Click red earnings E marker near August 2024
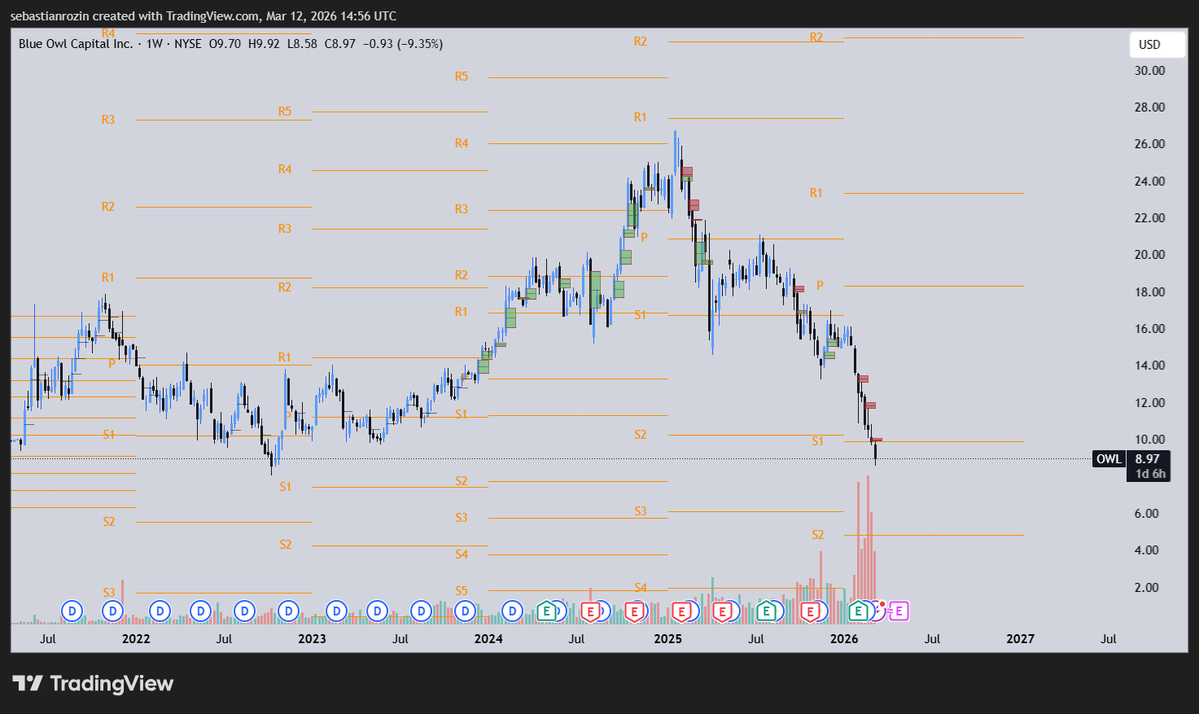1199x714 pixels. [590, 611]
